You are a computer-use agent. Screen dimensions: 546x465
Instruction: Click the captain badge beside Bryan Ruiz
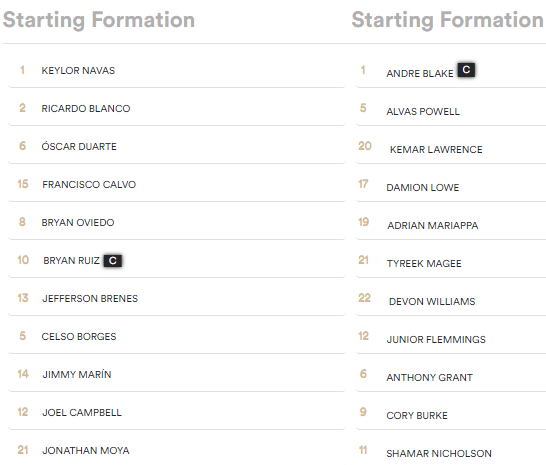click(112, 261)
